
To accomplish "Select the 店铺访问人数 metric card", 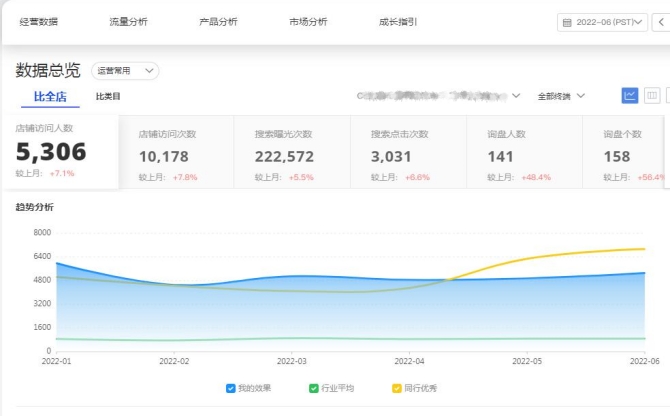I will click(x=60, y=152).
